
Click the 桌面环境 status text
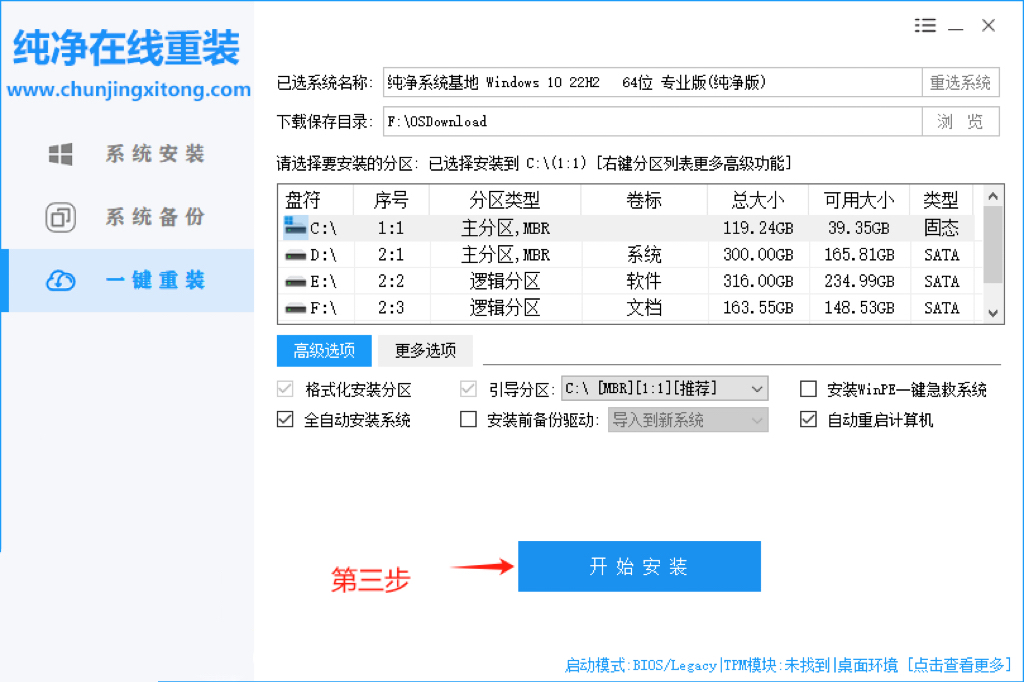(868, 665)
